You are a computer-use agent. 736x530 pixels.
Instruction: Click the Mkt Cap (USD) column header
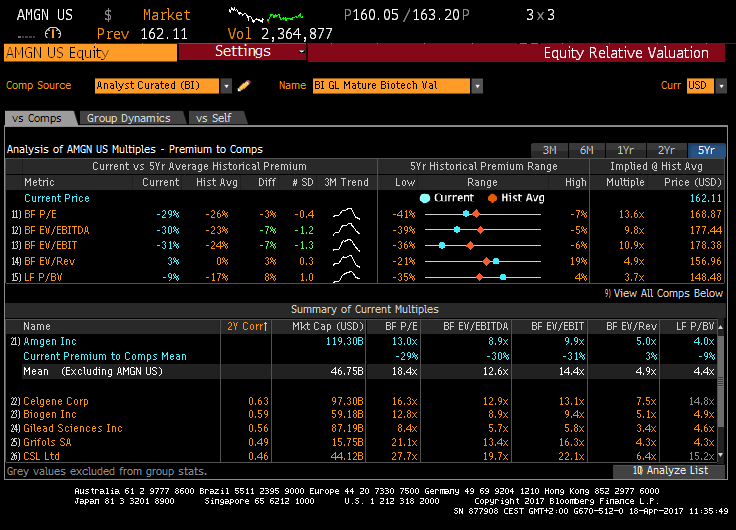328,326
